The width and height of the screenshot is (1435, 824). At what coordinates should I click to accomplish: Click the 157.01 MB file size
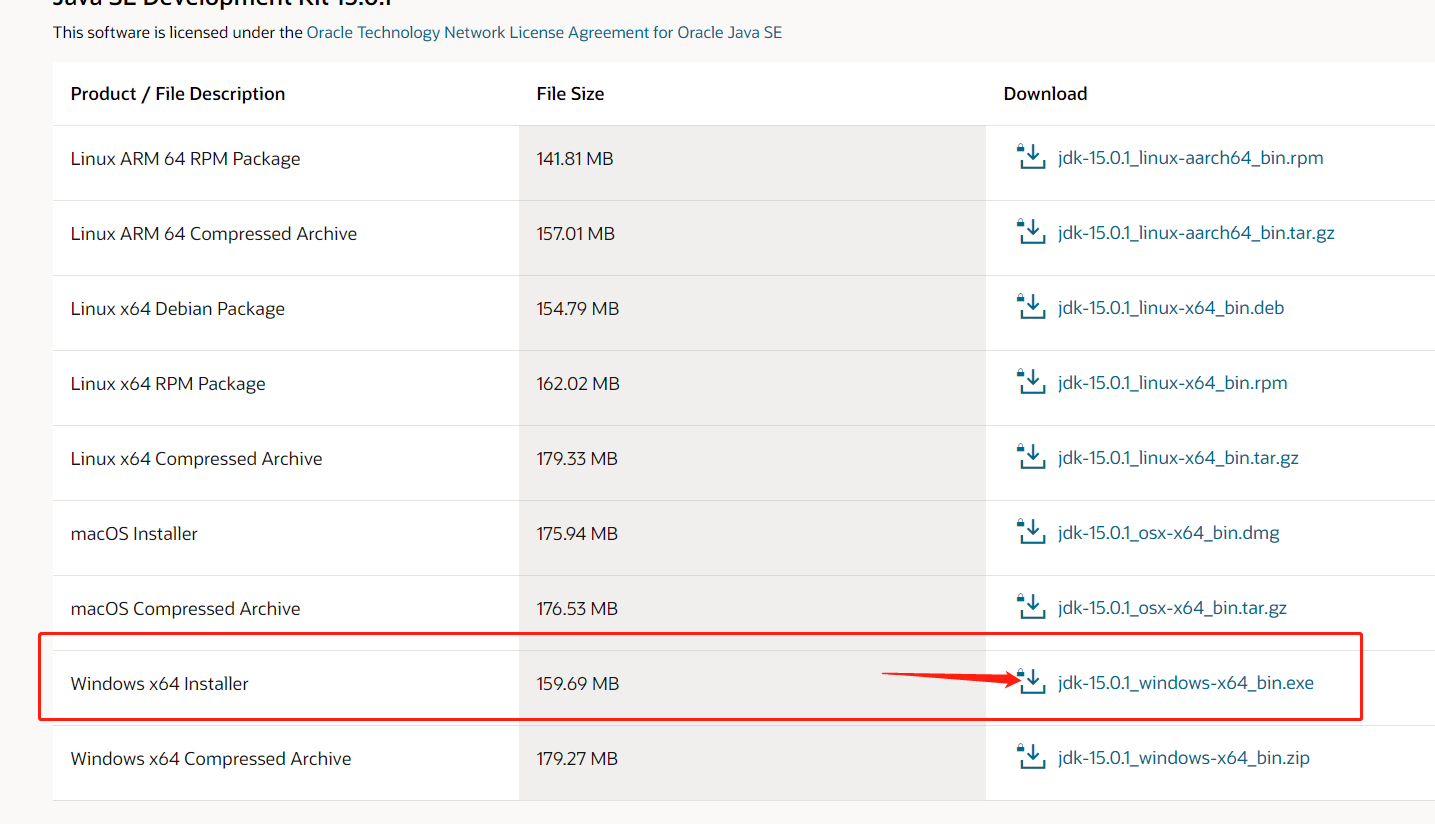pyautogui.click(x=576, y=234)
